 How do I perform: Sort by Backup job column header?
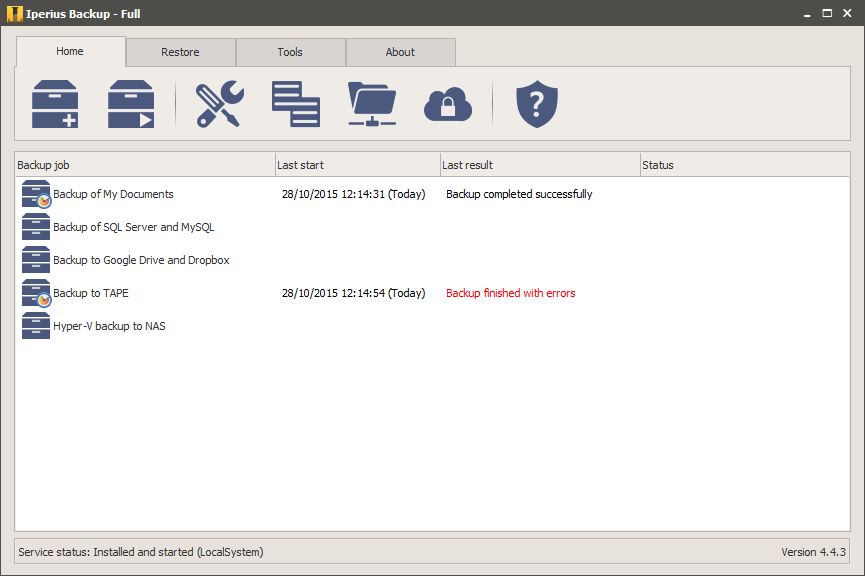(145, 165)
